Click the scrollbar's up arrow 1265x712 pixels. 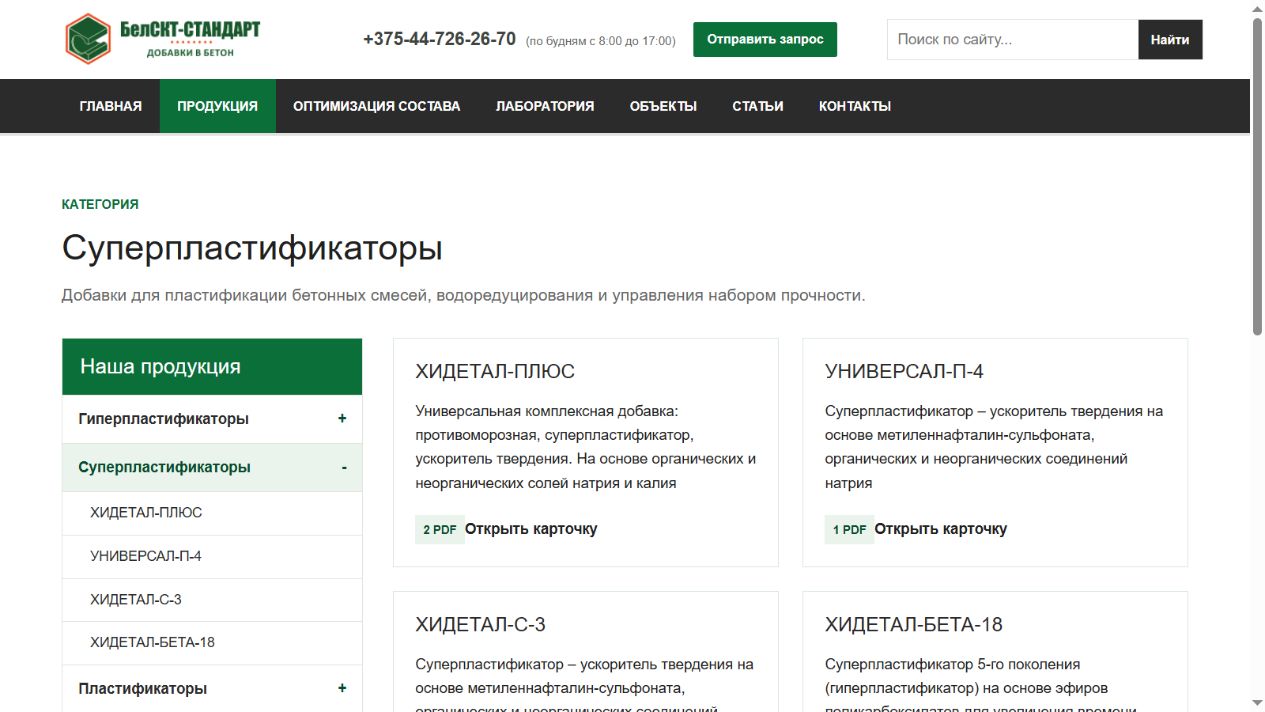[1257, 8]
